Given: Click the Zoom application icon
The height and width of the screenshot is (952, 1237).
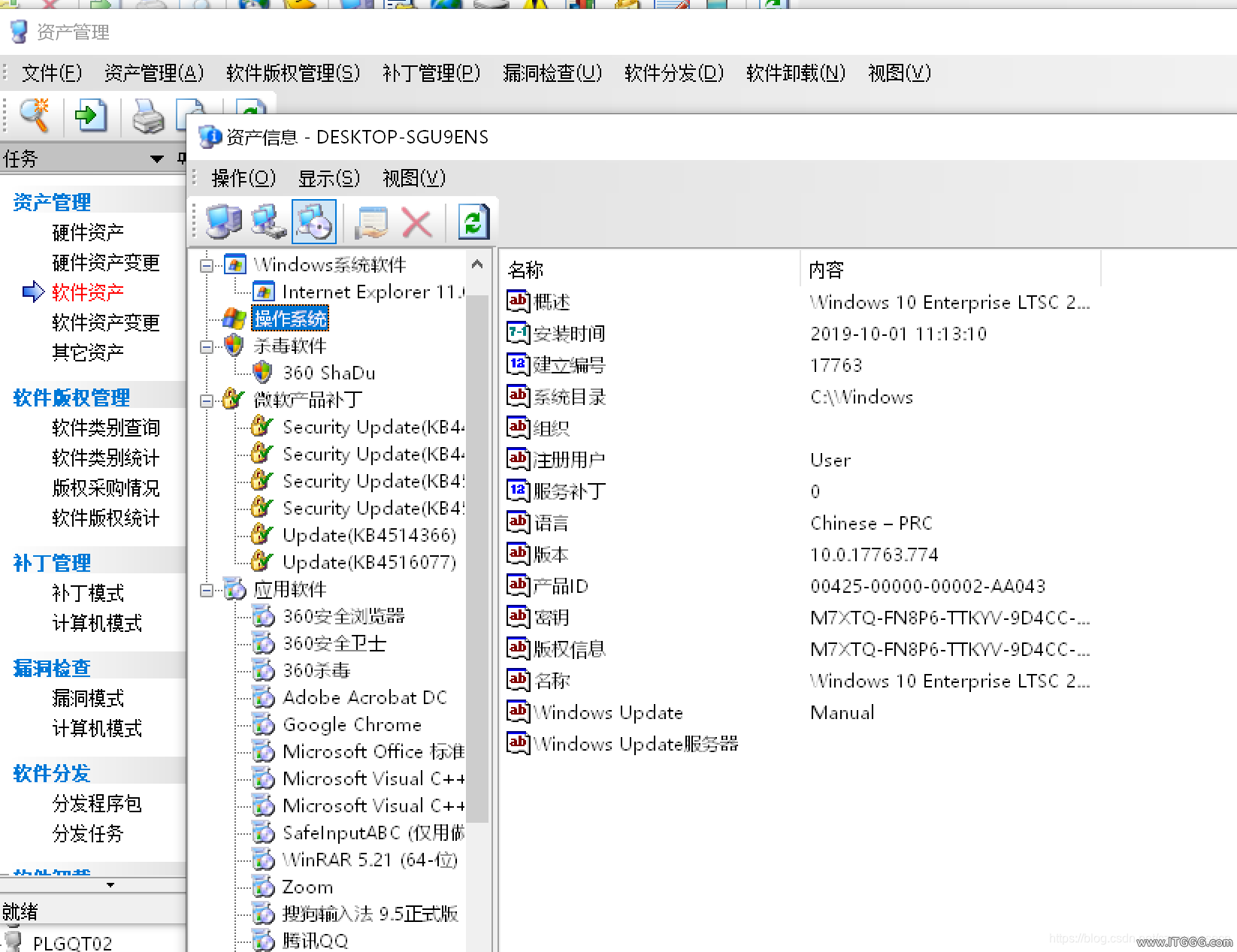Looking at the screenshot, I should (x=263, y=887).
